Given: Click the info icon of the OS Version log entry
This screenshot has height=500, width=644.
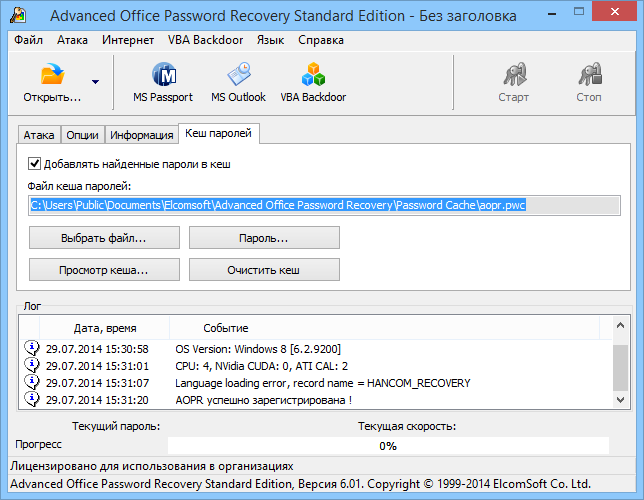Looking at the screenshot, I should point(31,349).
